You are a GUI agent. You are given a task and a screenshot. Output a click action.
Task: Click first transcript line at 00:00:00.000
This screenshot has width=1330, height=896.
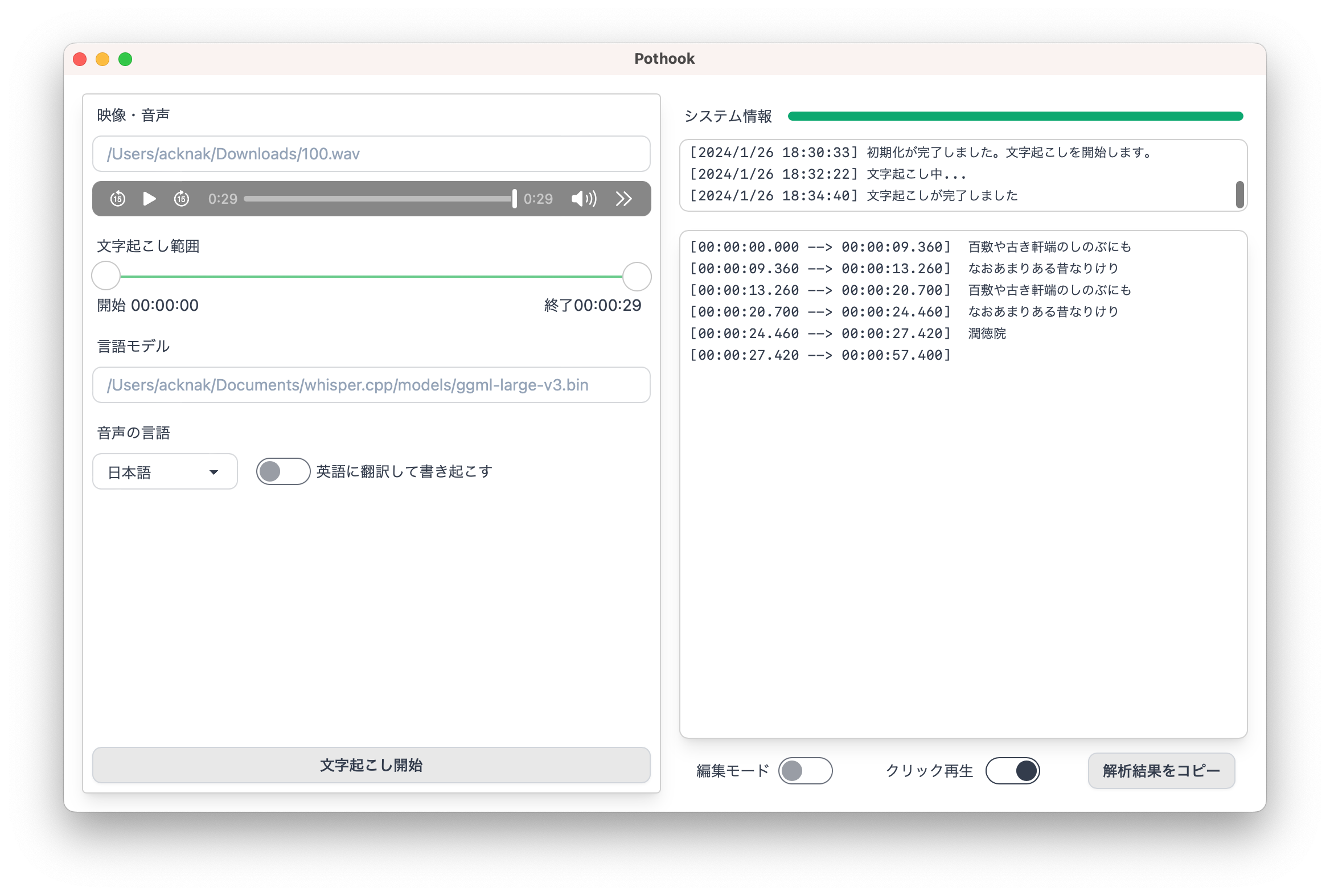pos(909,247)
